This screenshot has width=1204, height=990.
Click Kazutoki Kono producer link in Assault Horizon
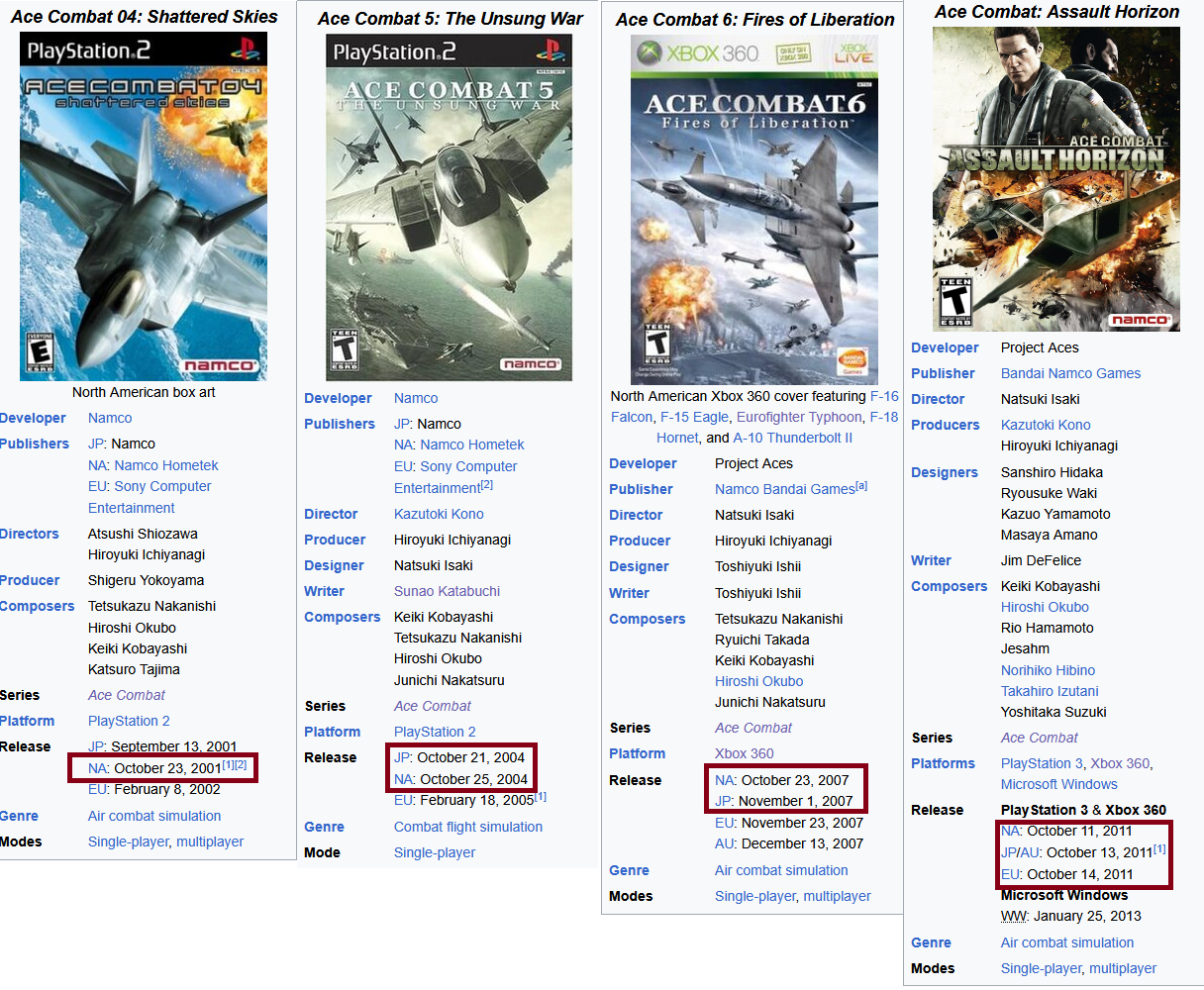(x=1046, y=425)
